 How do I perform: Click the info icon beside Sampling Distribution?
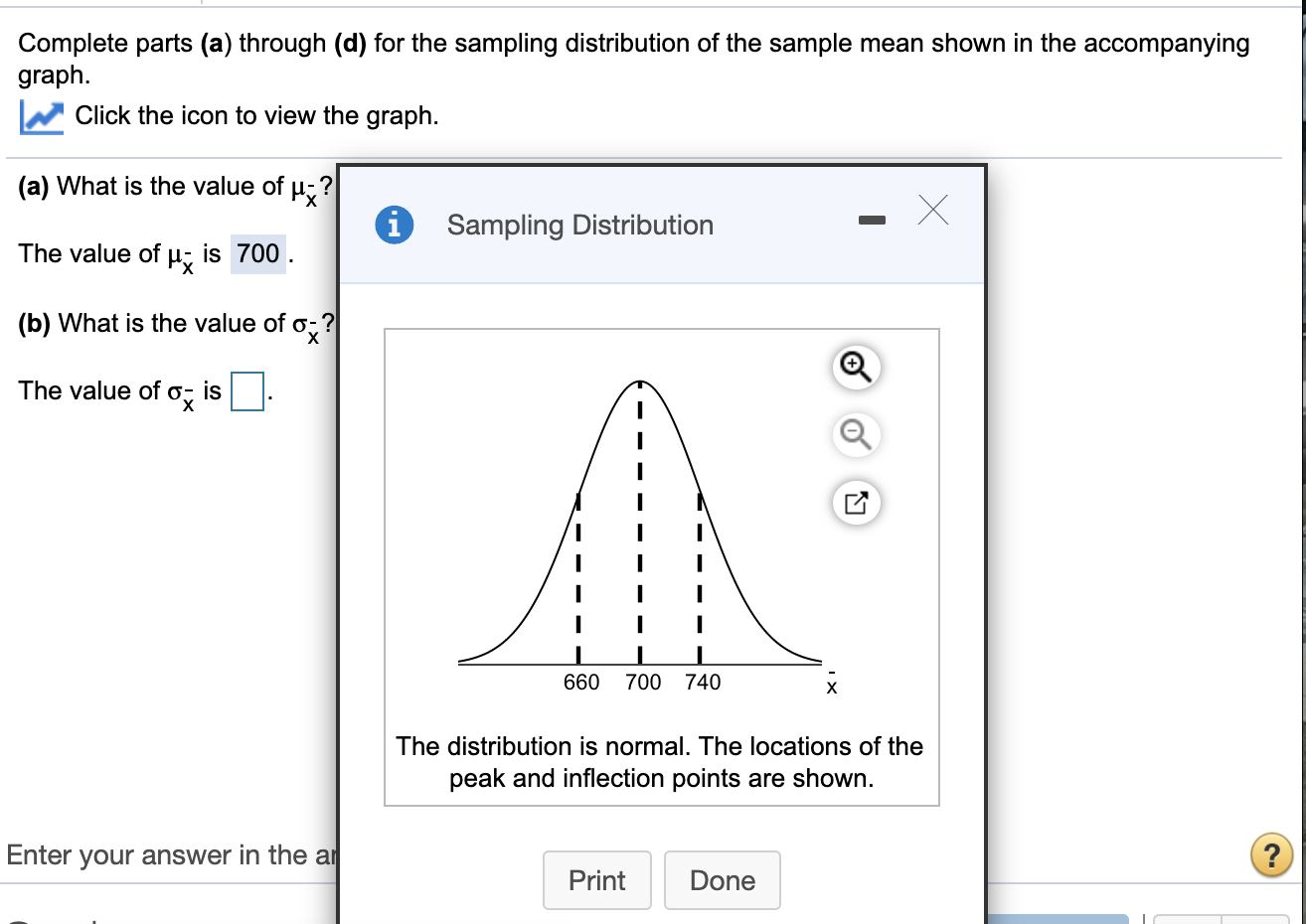coord(395,225)
